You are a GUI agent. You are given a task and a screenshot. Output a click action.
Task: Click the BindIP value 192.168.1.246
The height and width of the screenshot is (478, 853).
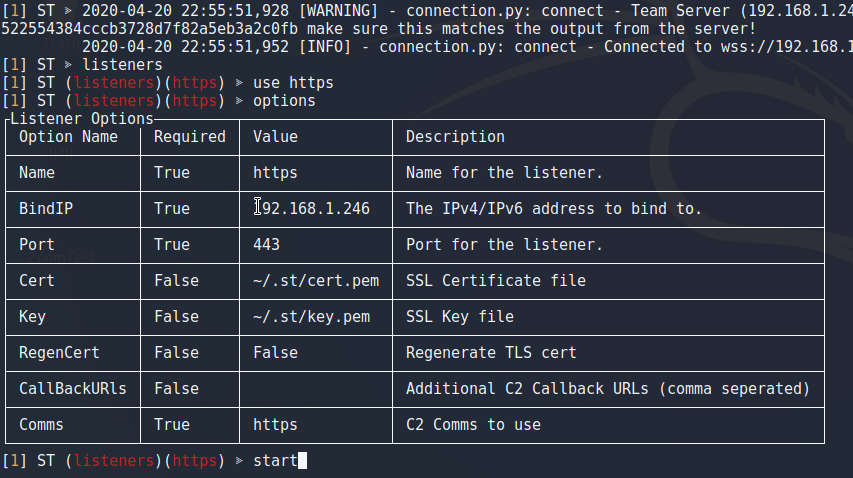(311, 208)
